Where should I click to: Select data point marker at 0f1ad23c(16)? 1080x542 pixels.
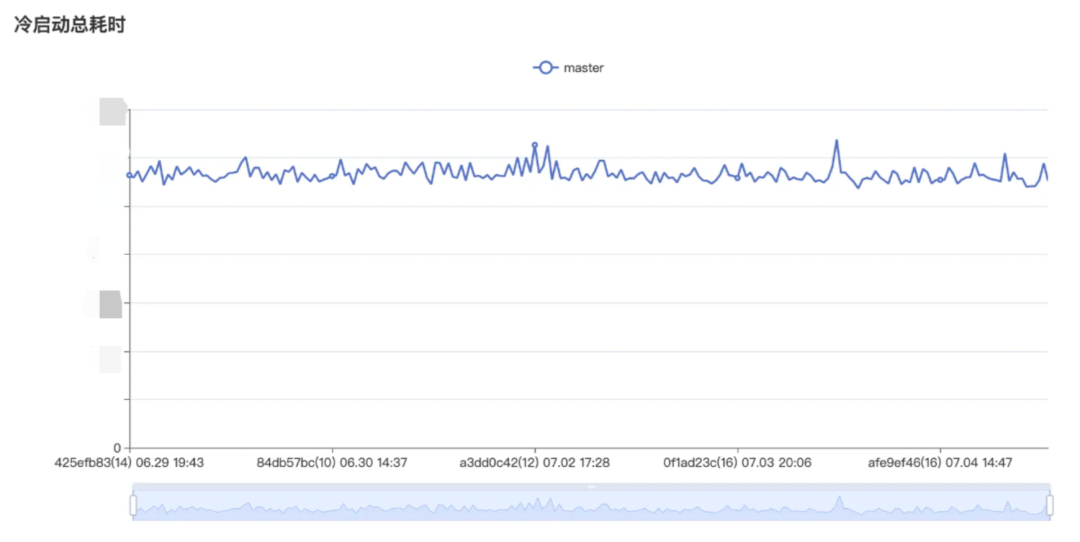[x=737, y=178]
